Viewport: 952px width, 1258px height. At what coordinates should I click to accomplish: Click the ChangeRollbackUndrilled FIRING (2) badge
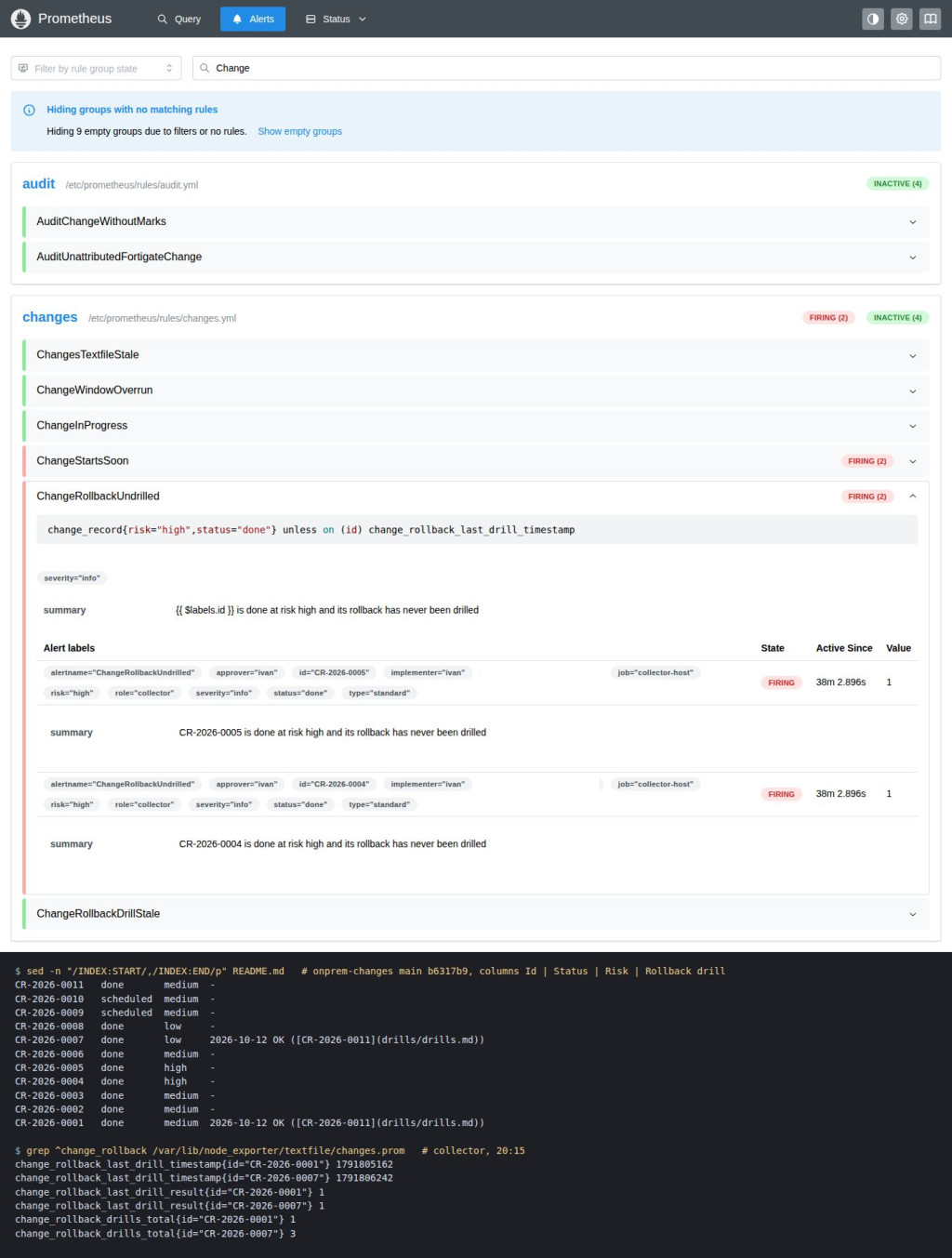click(x=866, y=497)
